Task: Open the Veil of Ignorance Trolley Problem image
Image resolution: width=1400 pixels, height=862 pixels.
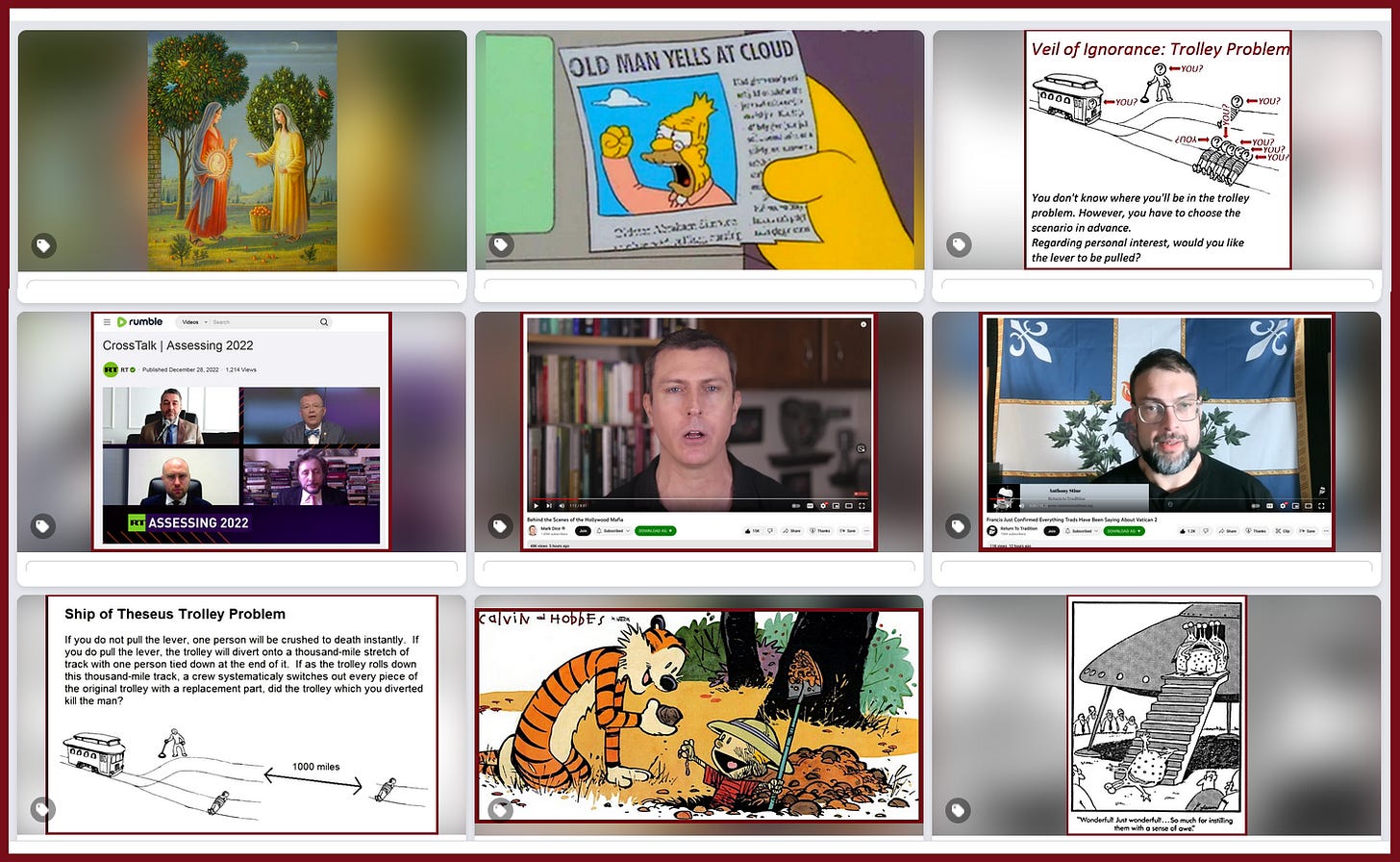Action: coord(1158,149)
